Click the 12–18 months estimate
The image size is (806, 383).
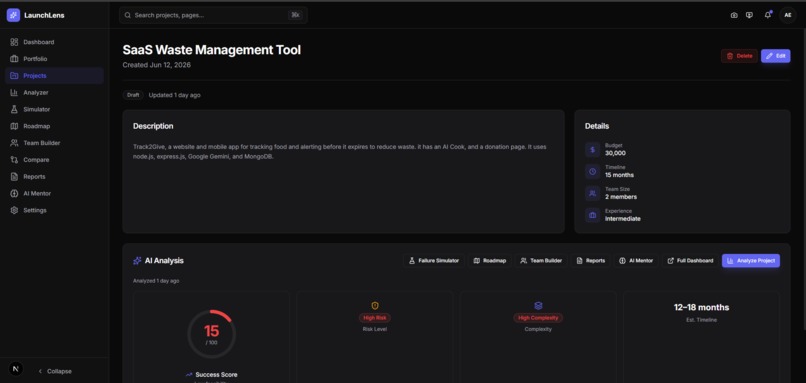pyautogui.click(x=702, y=307)
